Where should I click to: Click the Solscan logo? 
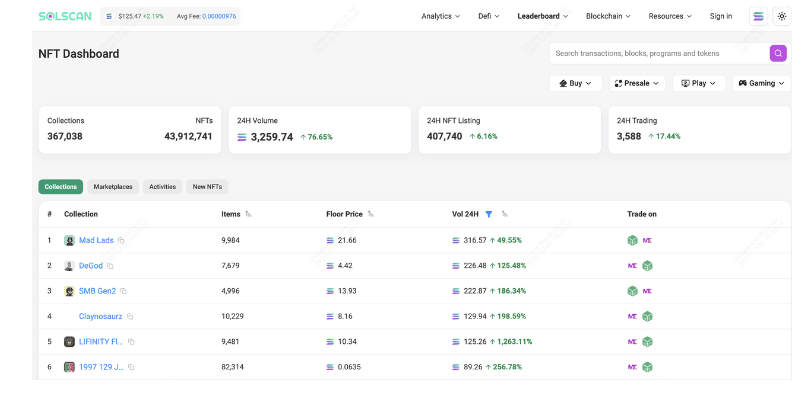(x=65, y=16)
